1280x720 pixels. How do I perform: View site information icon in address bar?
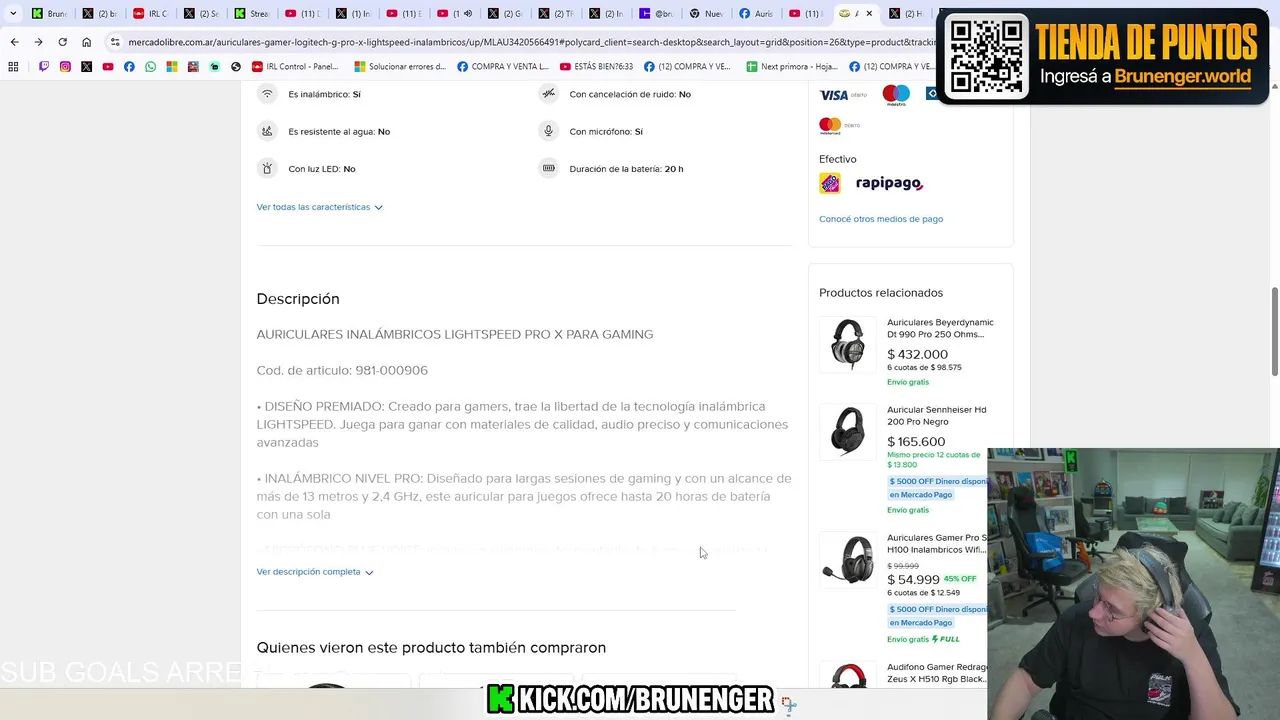[115, 42]
